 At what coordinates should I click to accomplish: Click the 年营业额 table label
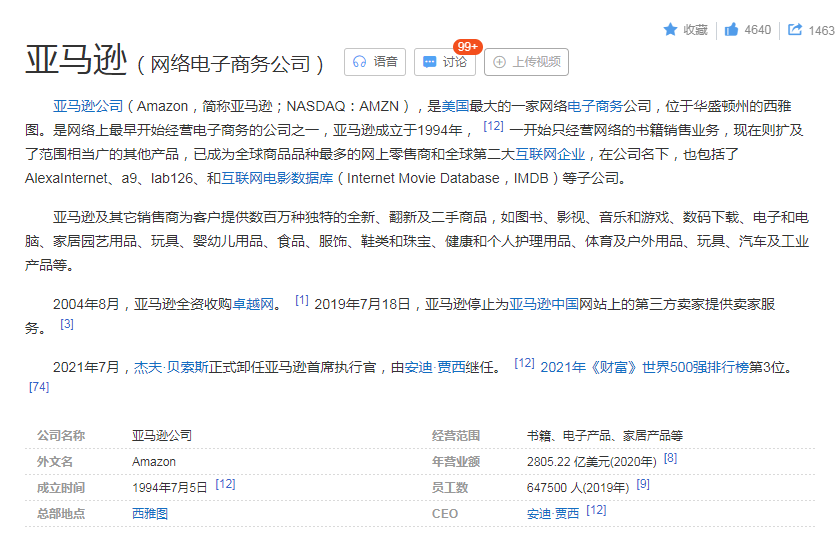point(456,462)
